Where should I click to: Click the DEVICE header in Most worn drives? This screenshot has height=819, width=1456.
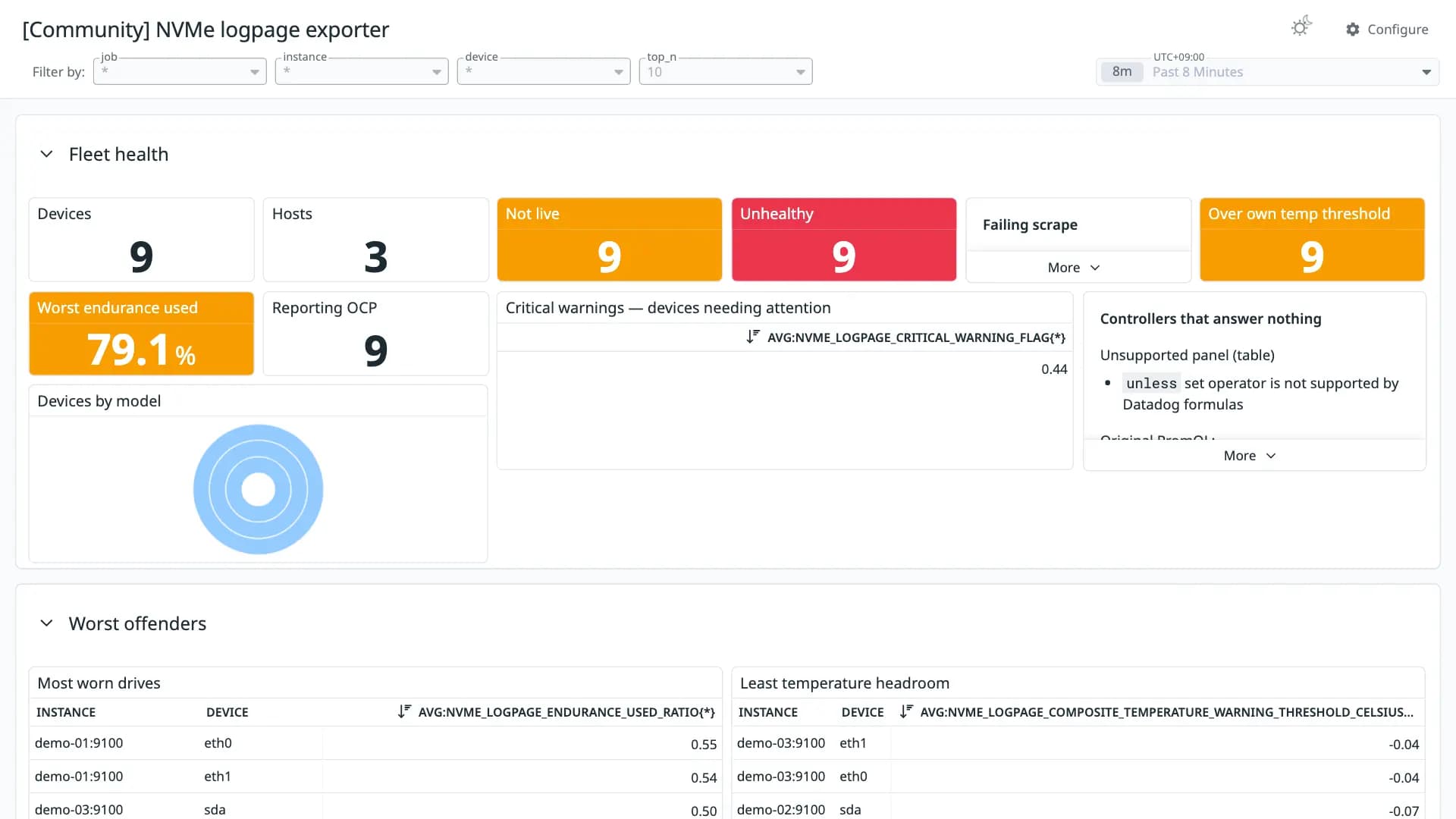tap(227, 712)
